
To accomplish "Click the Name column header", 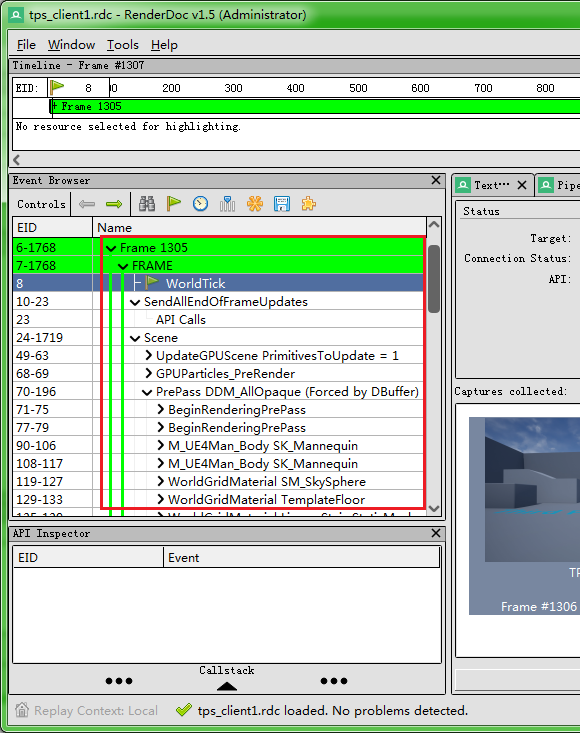I will tap(259, 228).
